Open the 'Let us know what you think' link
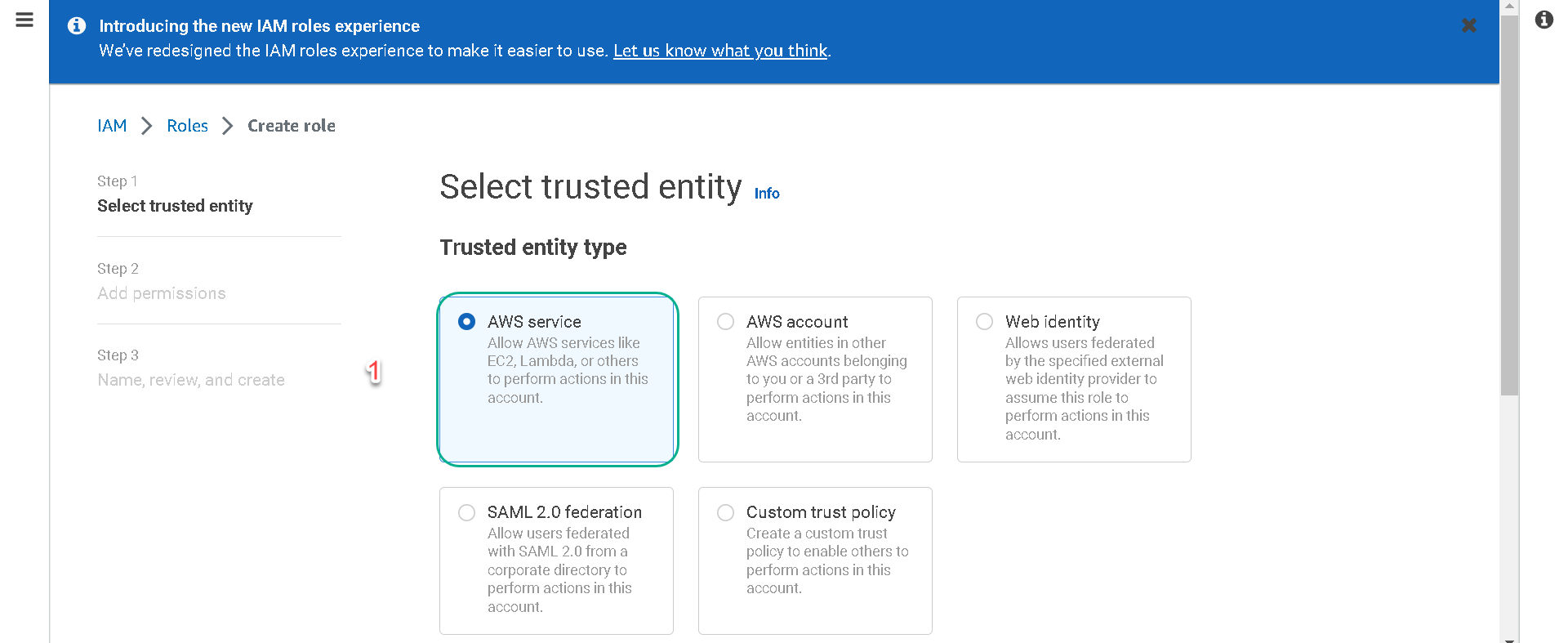The image size is (1568, 643). 720,51
